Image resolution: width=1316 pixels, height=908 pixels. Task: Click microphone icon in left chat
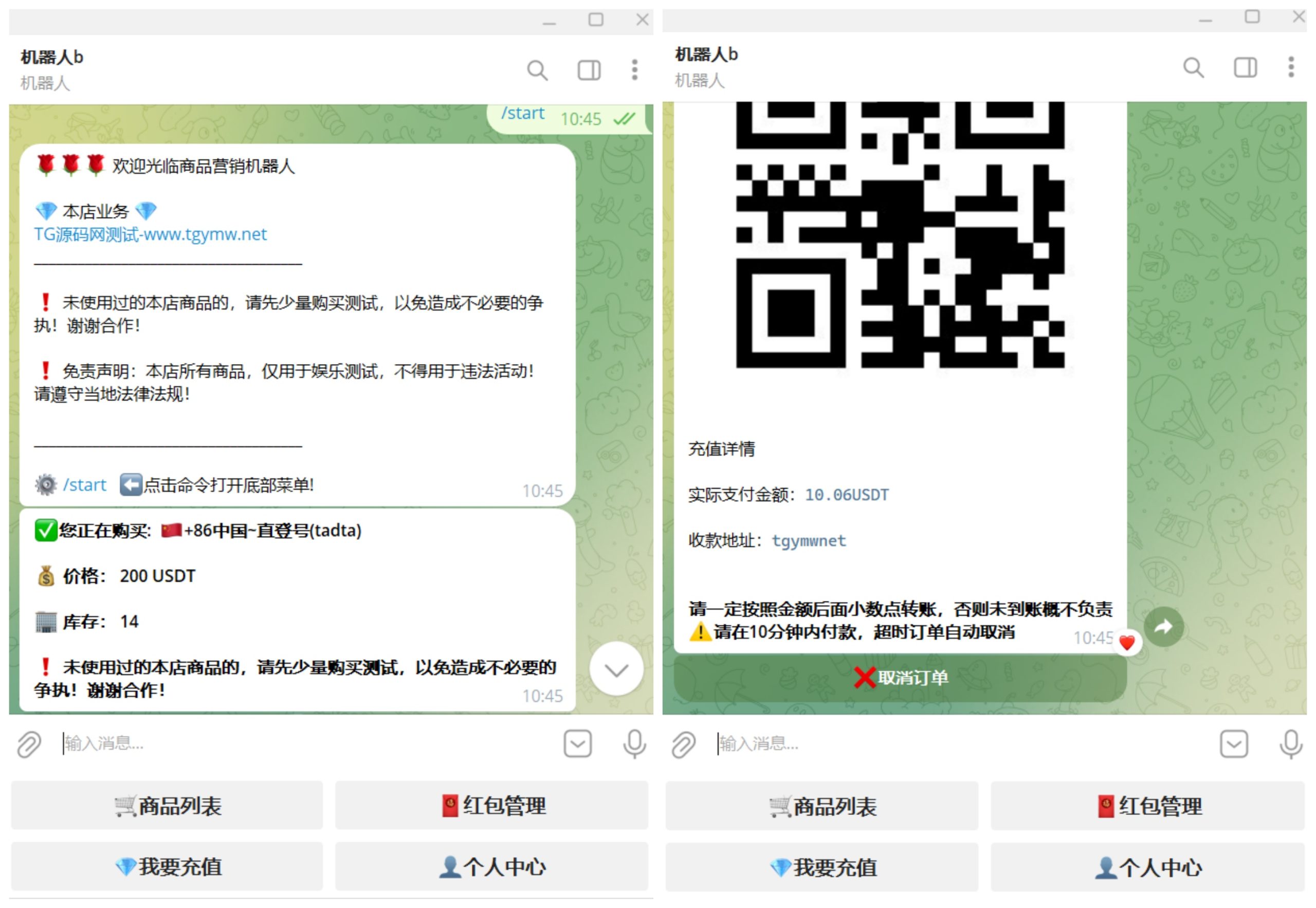[x=634, y=743]
